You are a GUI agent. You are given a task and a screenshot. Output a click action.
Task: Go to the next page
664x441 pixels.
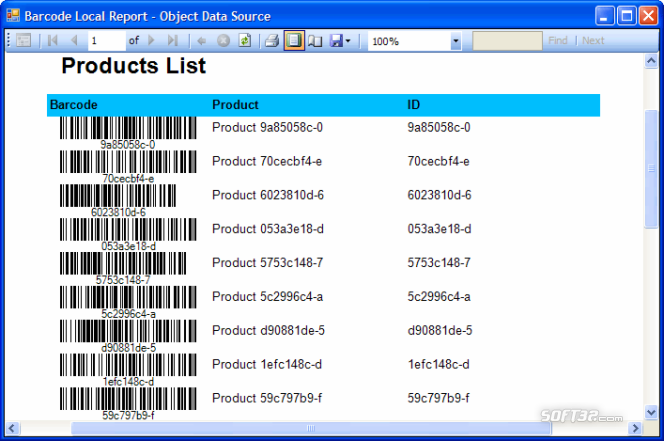pyautogui.click(x=151, y=41)
